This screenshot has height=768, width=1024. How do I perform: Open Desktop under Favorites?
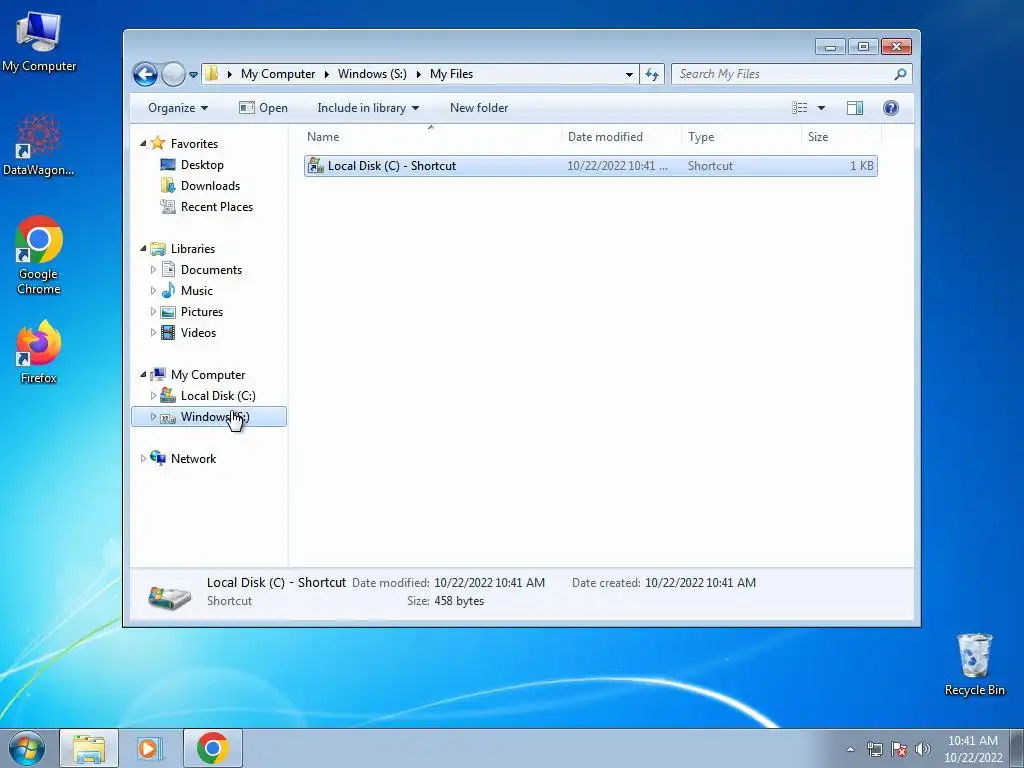202,165
